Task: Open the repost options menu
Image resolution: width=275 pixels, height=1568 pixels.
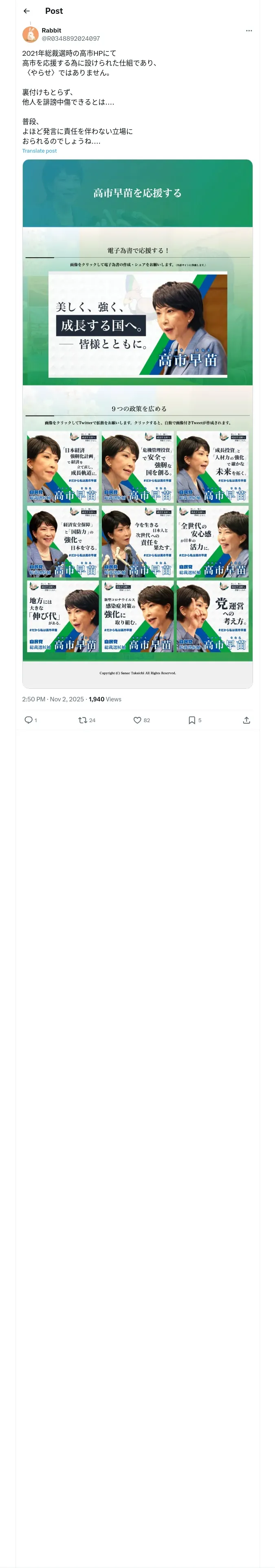Action: [82, 720]
